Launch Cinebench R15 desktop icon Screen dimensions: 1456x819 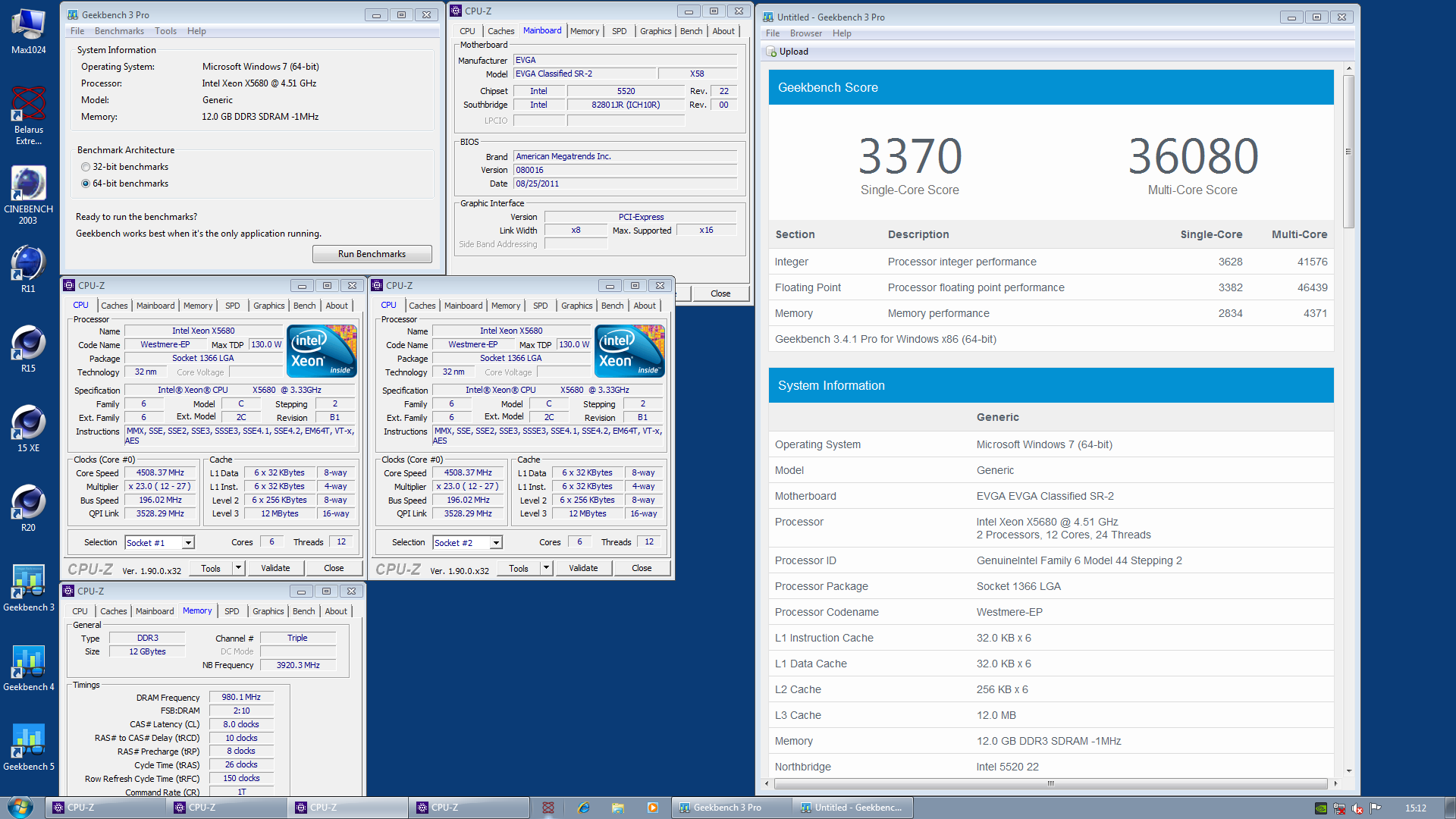click(28, 349)
